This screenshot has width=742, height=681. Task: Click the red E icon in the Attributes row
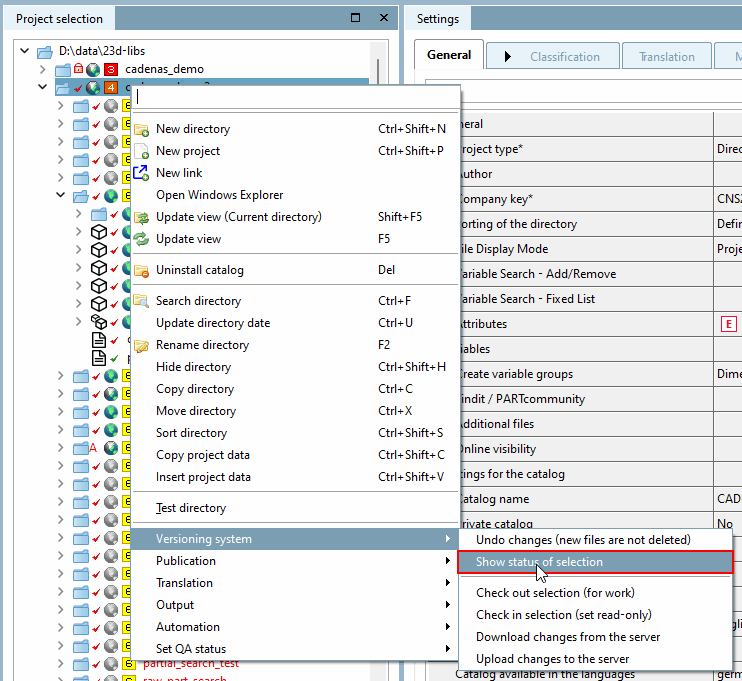click(729, 324)
